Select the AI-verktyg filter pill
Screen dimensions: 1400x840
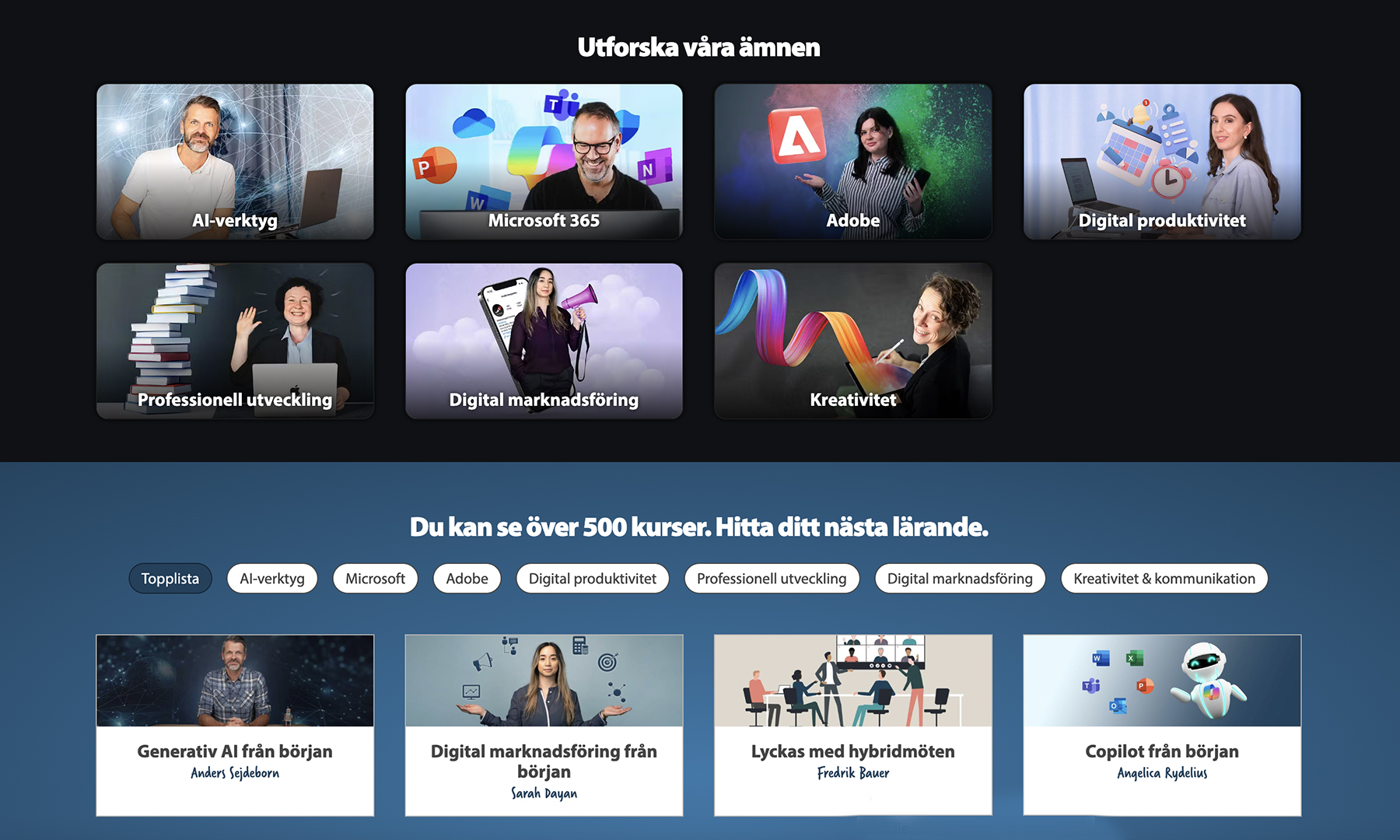click(x=272, y=579)
